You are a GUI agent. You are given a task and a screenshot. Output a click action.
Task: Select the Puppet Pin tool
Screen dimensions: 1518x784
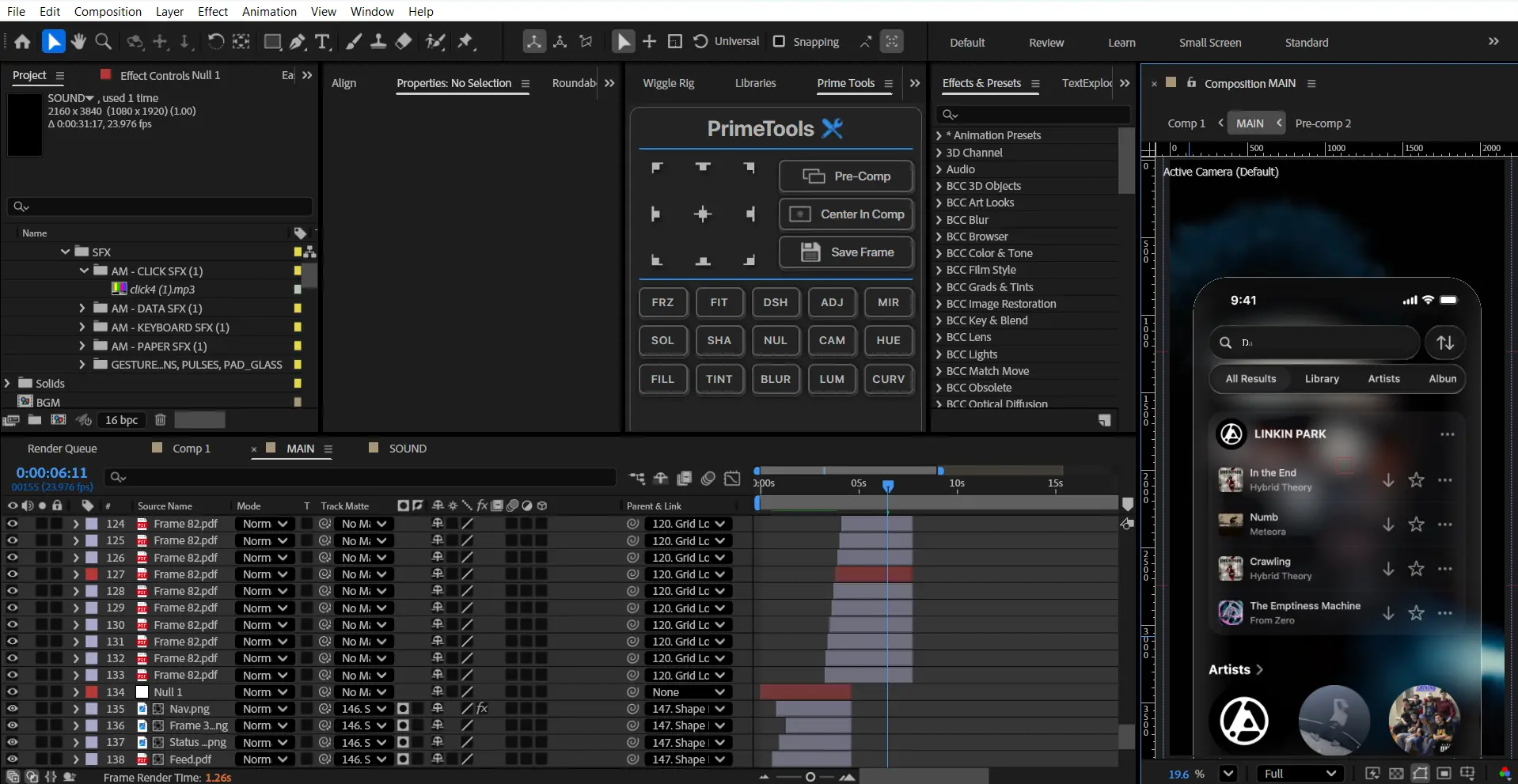pyautogui.click(x=465, y=41)
